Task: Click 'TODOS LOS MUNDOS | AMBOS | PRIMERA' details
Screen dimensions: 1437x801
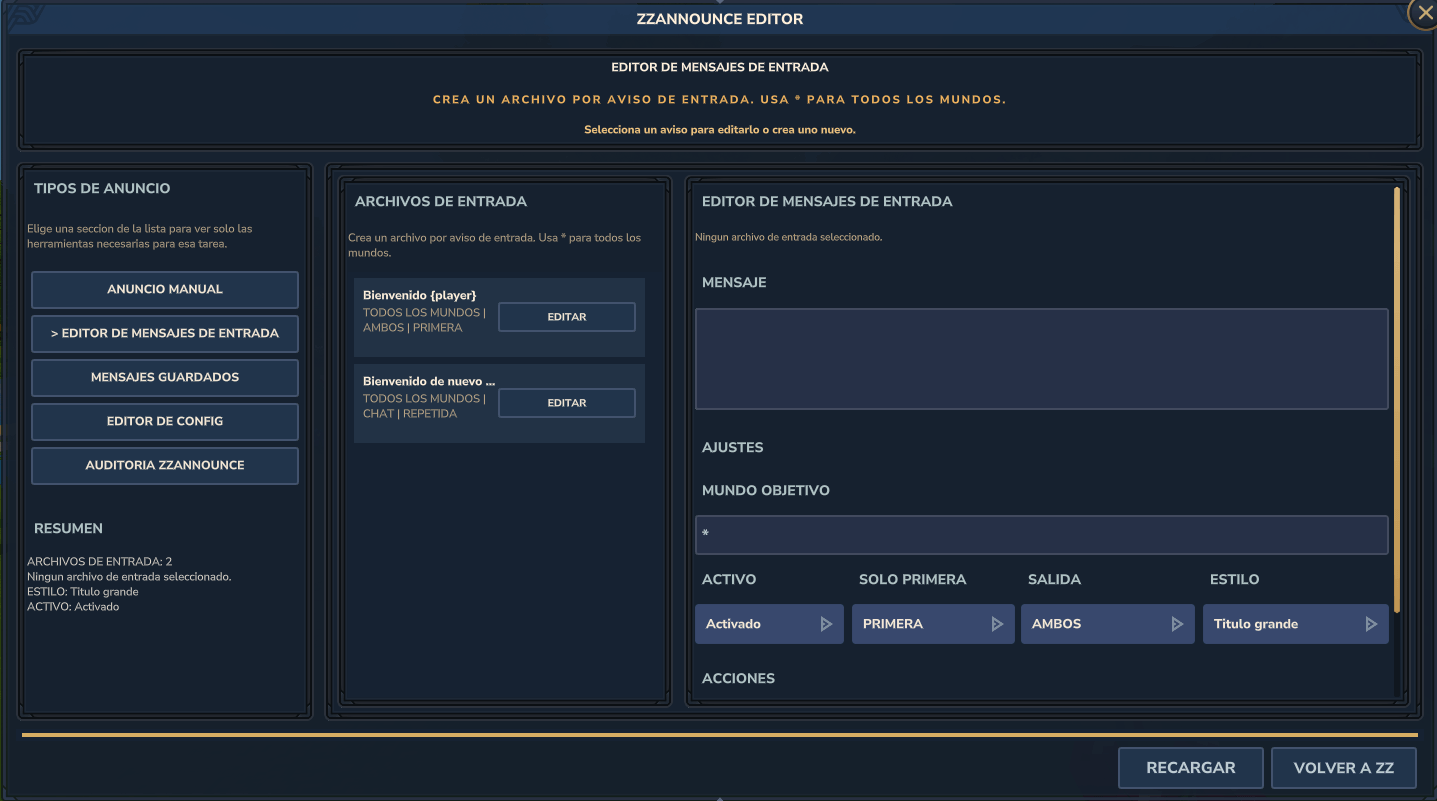Action: point(424,320)
